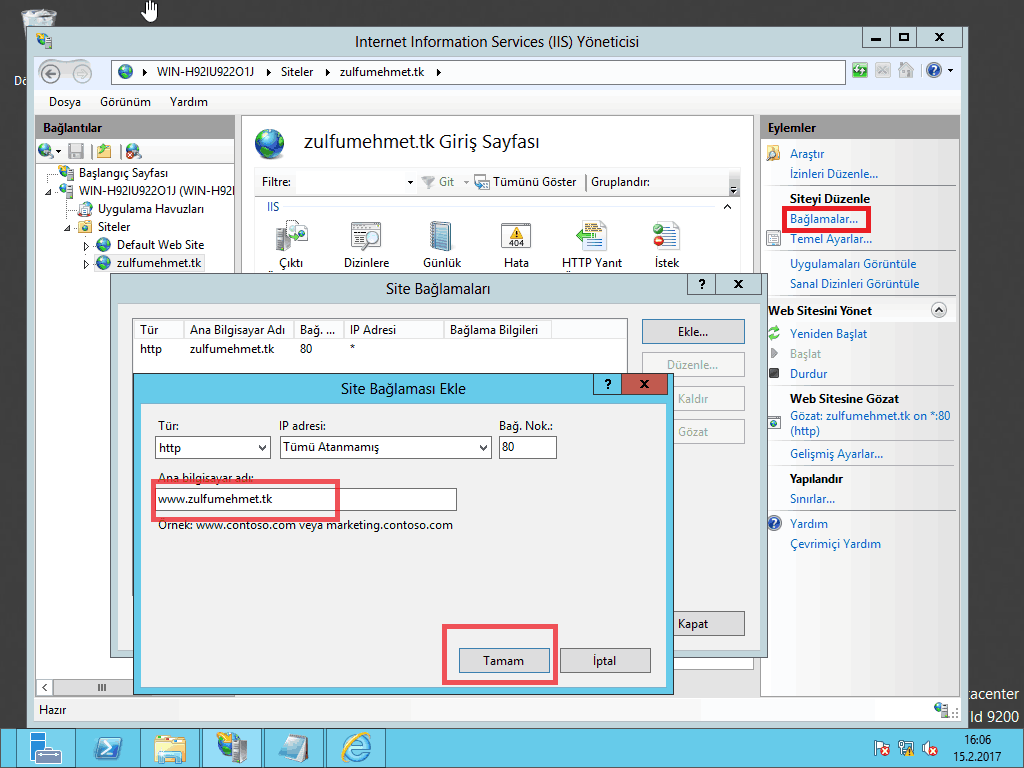Viewport: 1024px width, 768px height.
Task: Click İzinleri Düzenle link
Action: [x=833, y=174]
